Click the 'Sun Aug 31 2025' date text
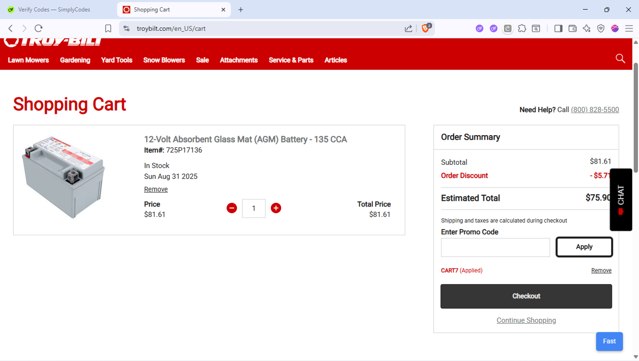This screenshot has width=639, height=361. pos(170,176)
